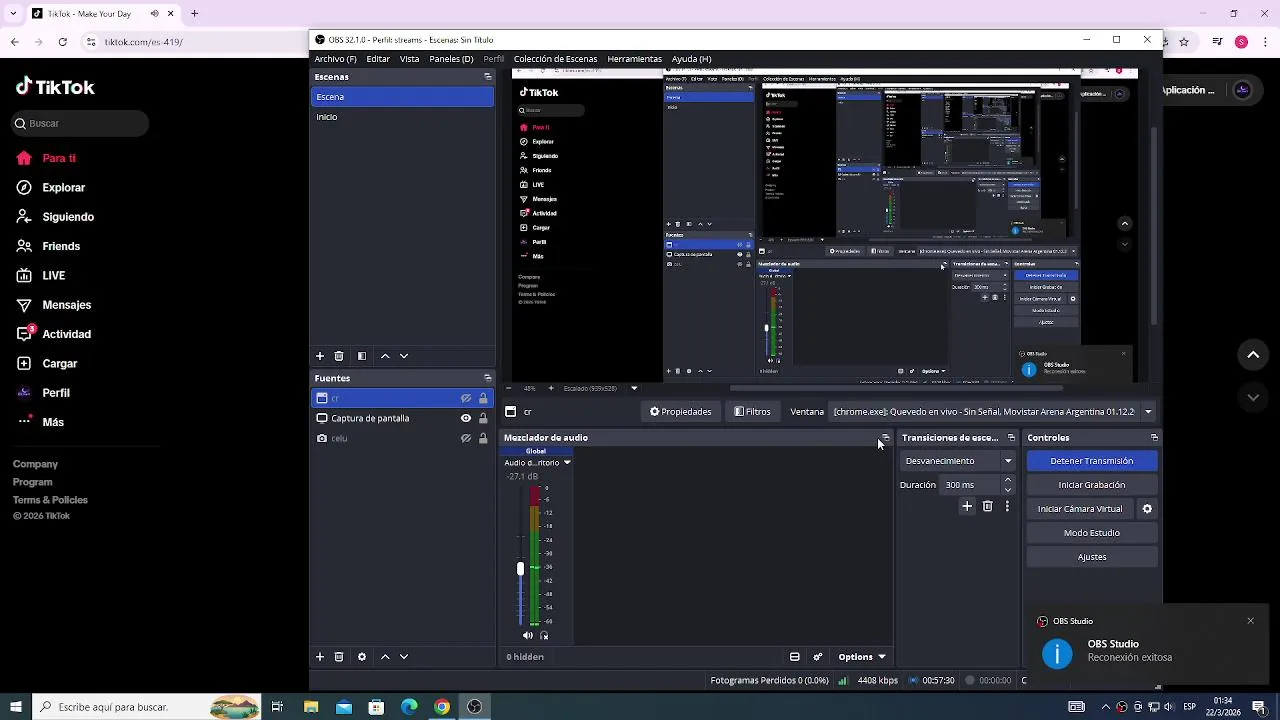This screenshot has width=1280, height=720.
Task: Adjust the Audio del escritorio volume fader
Action: pyautogui.click(x=520, y=569)
